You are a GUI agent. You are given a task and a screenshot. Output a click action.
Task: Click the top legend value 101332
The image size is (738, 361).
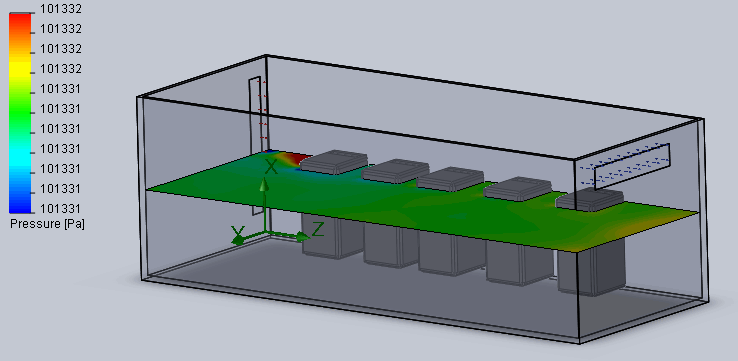(61, 8)
